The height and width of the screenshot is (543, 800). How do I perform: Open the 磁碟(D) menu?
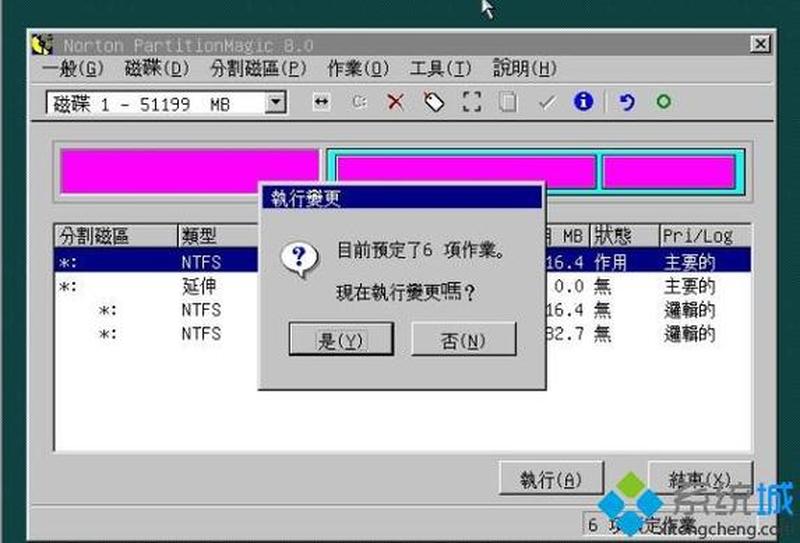click(x=157, y=68)
